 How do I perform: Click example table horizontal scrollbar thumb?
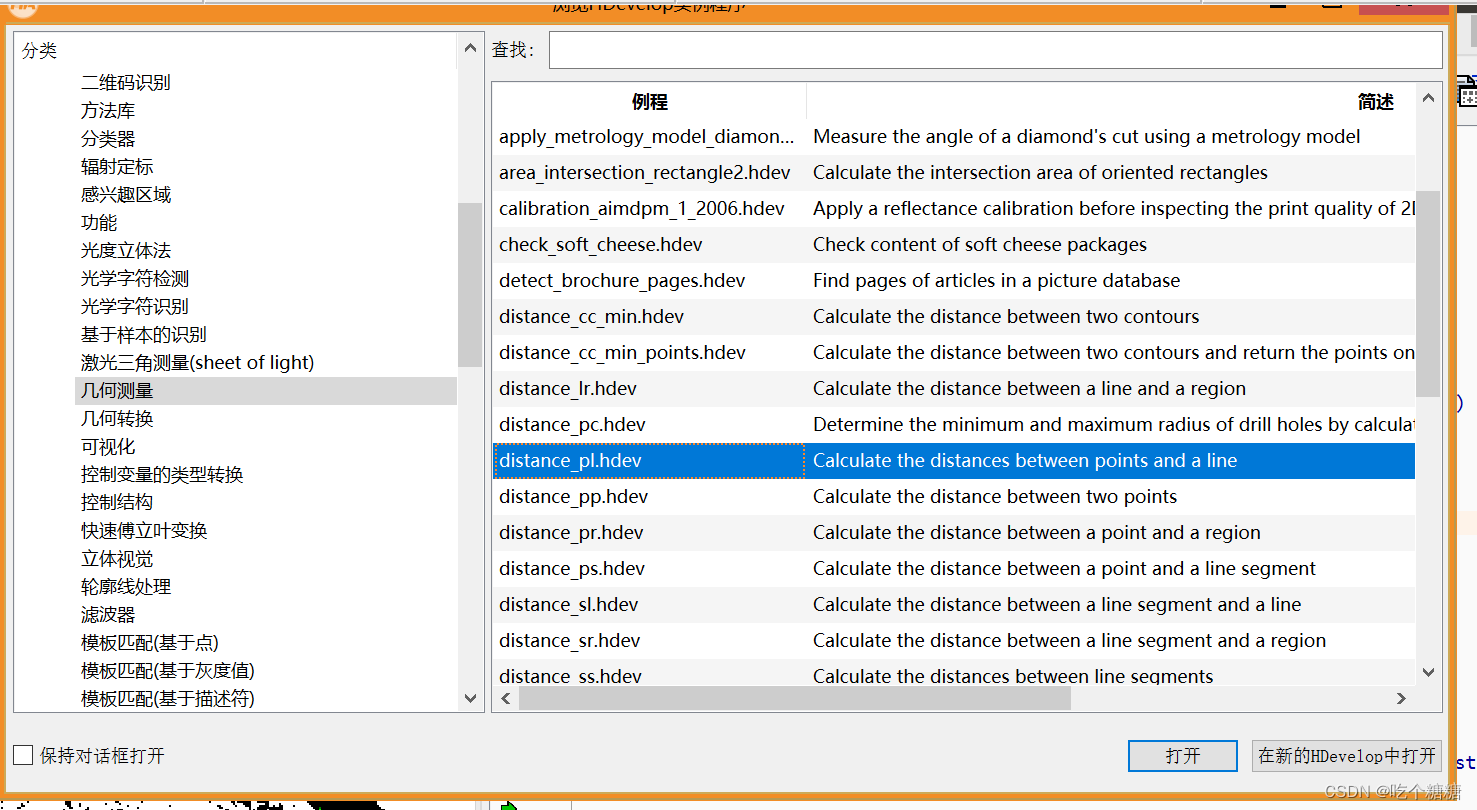click(x=795, y=698)
